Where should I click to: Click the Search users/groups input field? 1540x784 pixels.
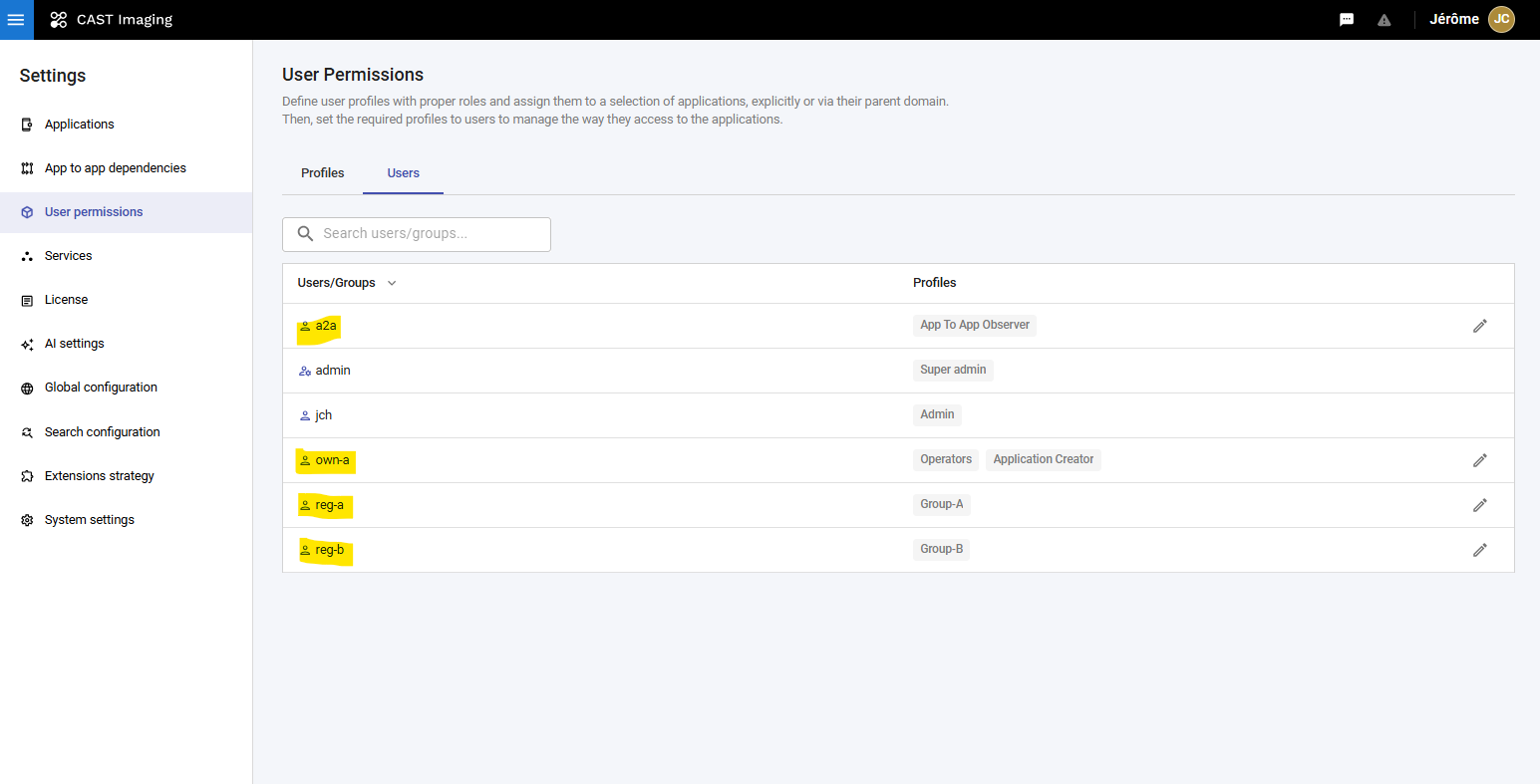point(429,234)
